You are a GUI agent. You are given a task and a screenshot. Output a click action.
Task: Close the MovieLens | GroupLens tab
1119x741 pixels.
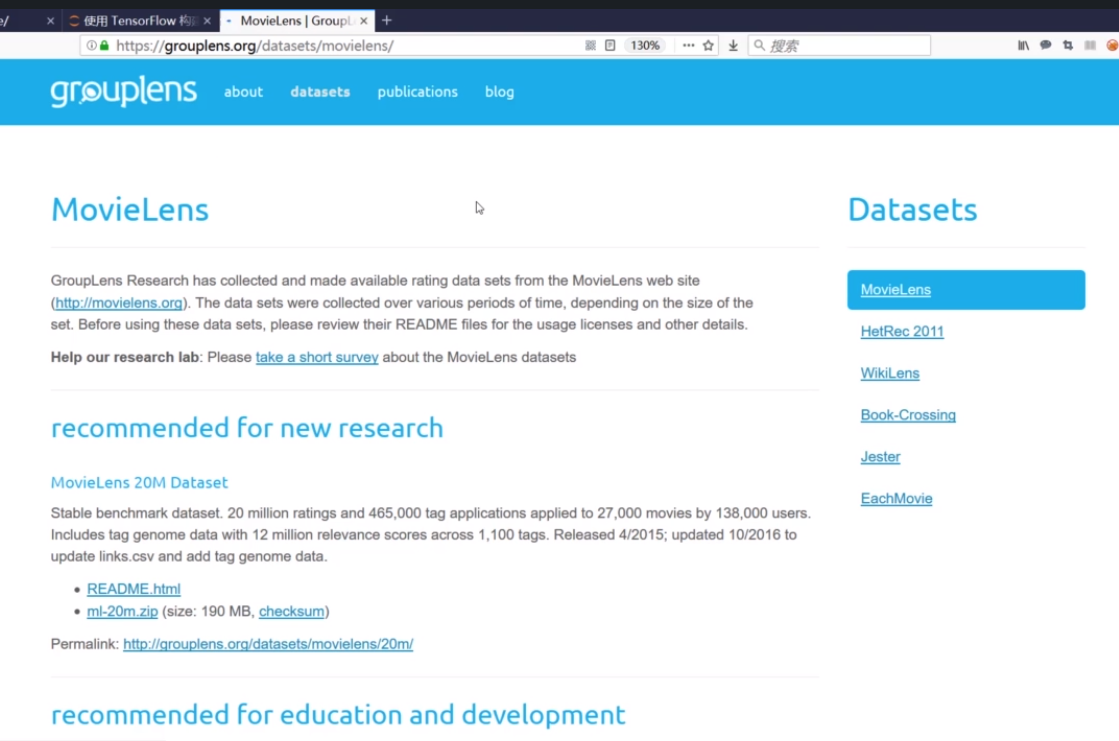pos(364,21)
